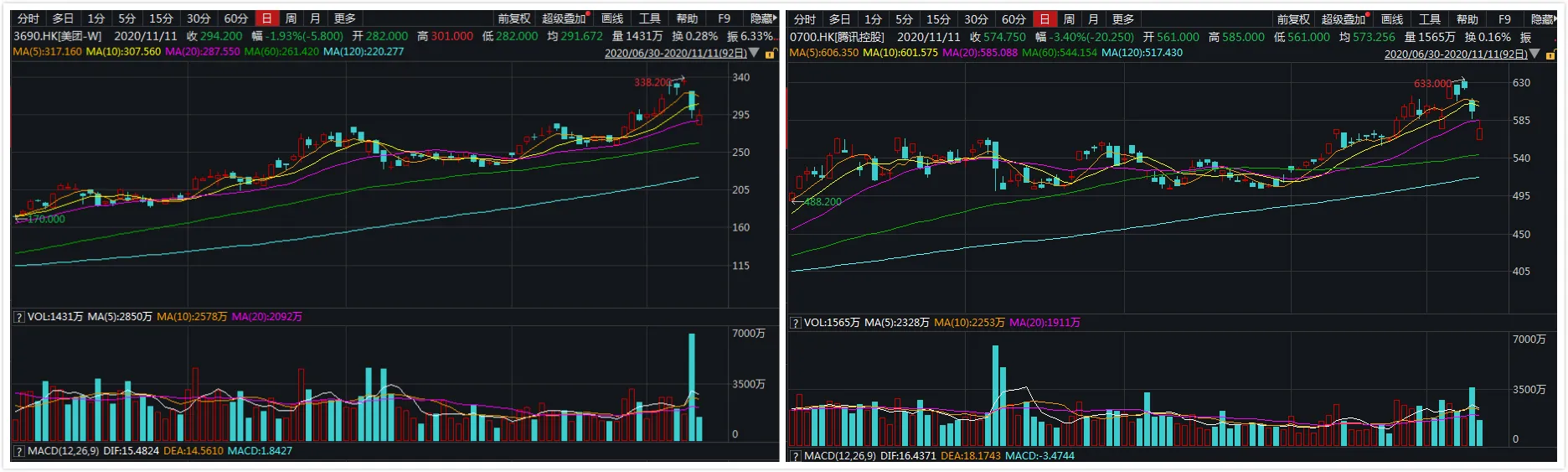This screenshot has width=1568, height=472.
Task: Select 周 weekly period on Tencent chart
Action: (x=1069, y=19)
